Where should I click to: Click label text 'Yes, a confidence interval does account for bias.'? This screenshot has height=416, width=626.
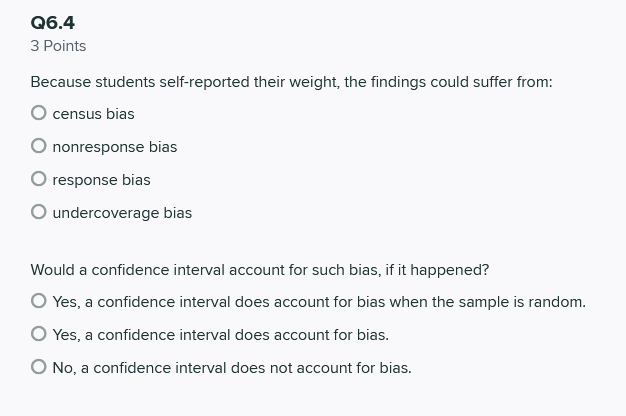221,335
